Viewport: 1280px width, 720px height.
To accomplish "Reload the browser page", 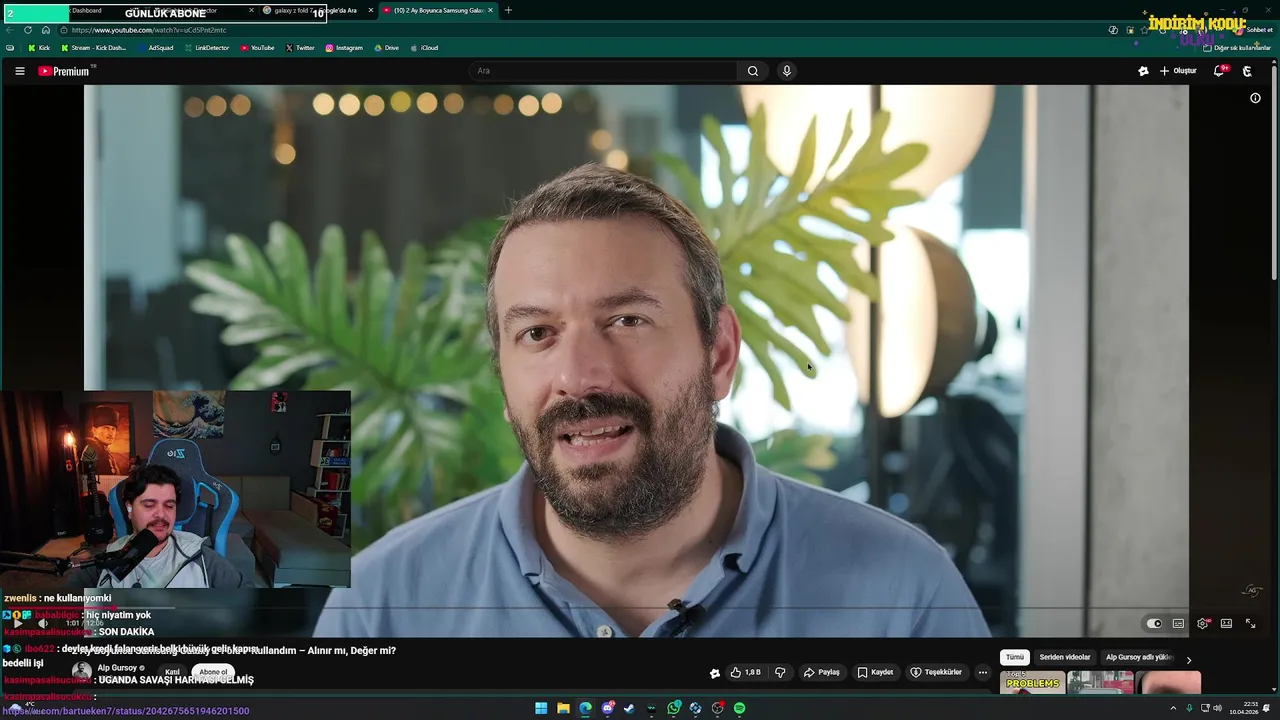I will [28, 30].
